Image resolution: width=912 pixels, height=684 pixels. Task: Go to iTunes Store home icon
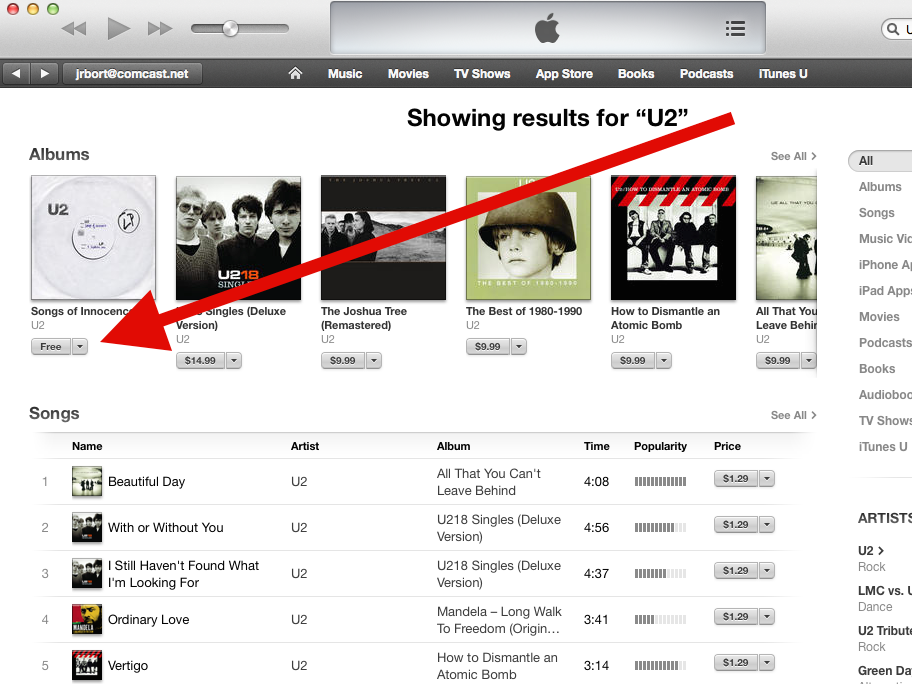click(x=295, y=73)
